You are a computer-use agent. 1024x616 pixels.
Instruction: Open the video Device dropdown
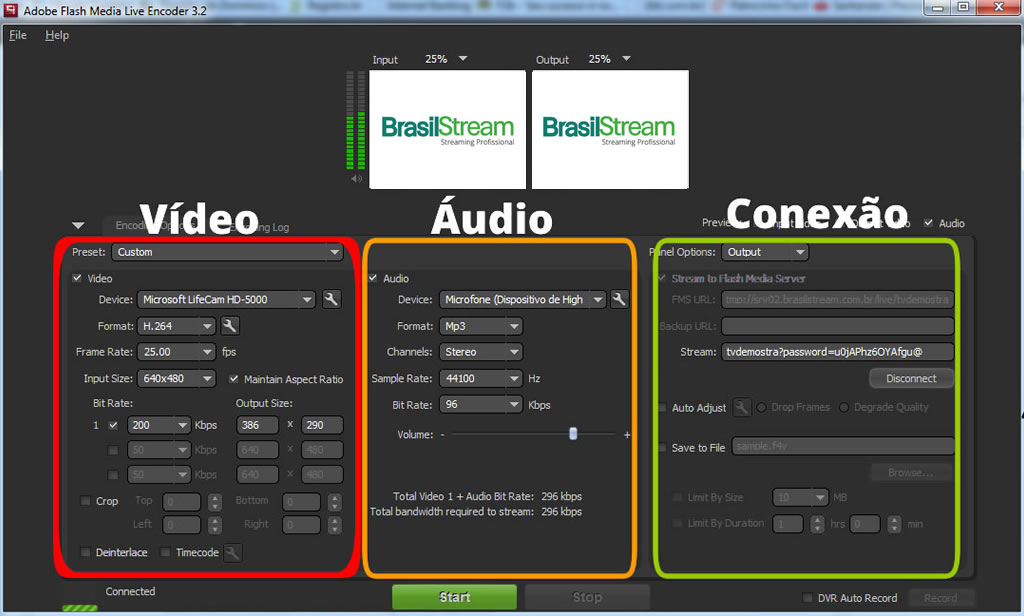226,299
